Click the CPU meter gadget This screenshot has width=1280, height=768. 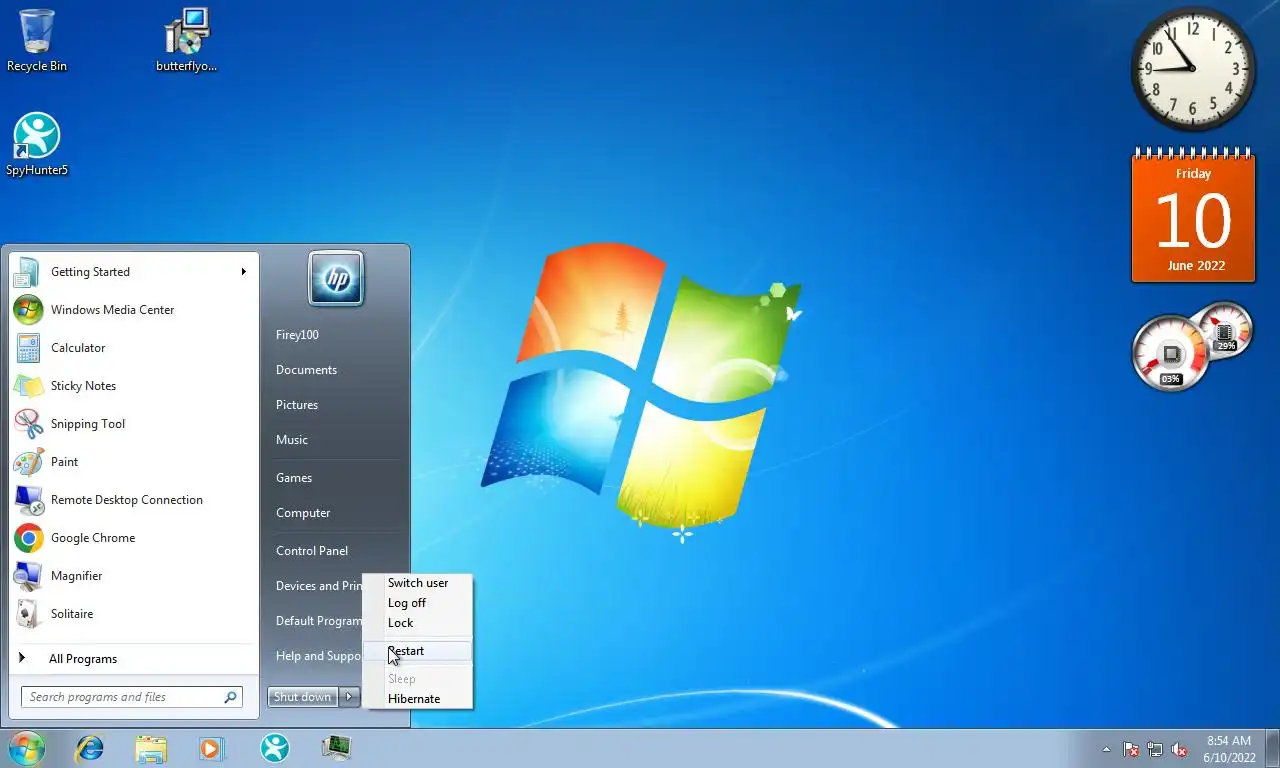1193,346
